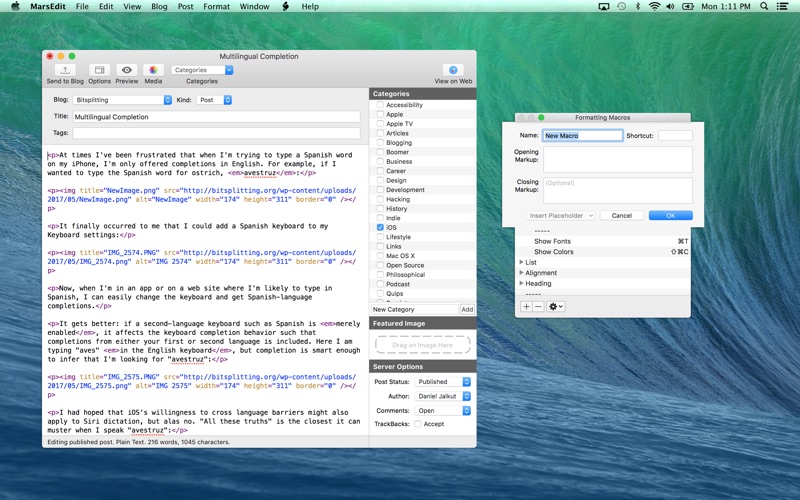Open the Blog selection dropdown

(x=123, y=100)
